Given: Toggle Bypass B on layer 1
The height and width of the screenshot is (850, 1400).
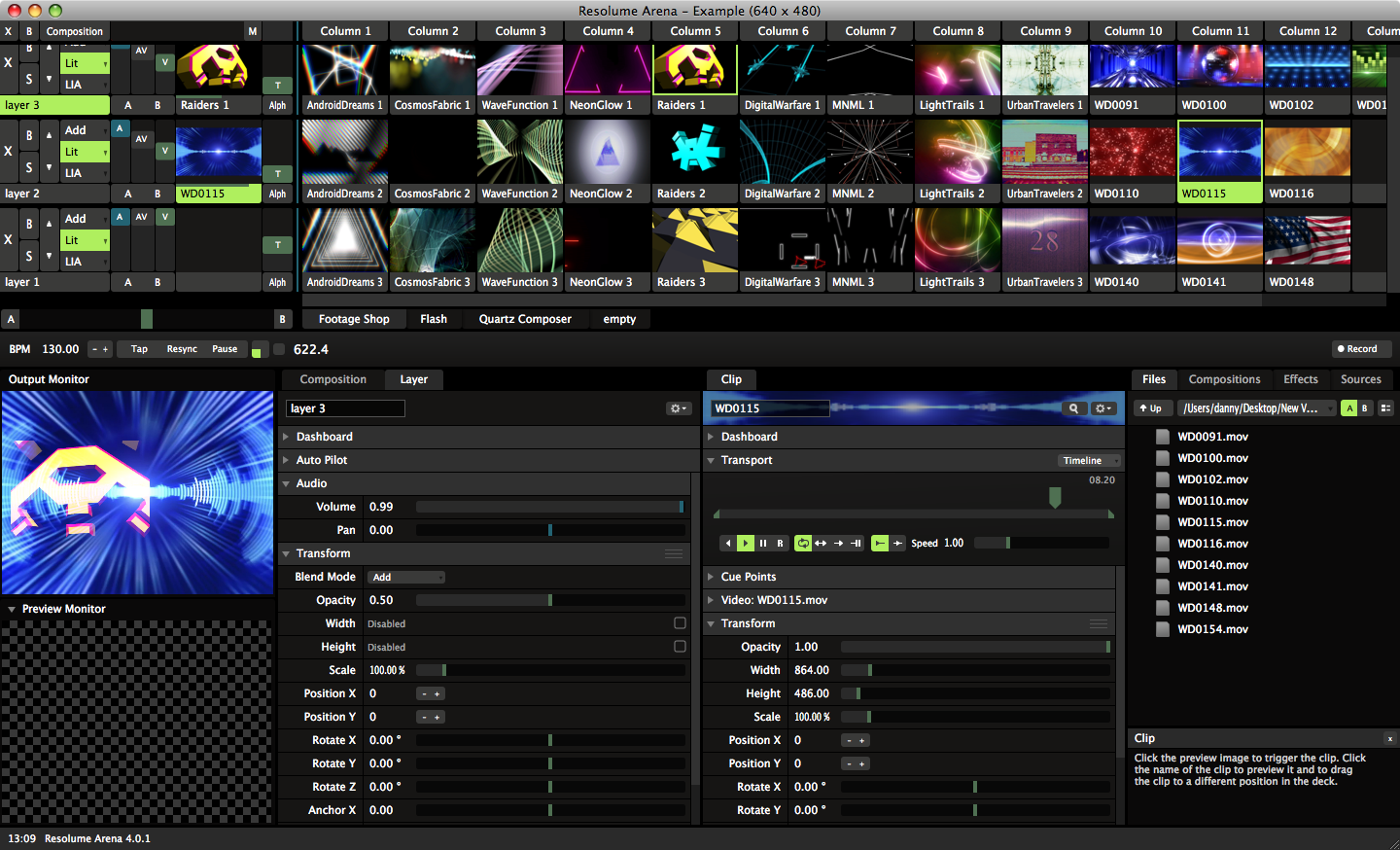Looking at the screenshot, I should click(29, 224).
